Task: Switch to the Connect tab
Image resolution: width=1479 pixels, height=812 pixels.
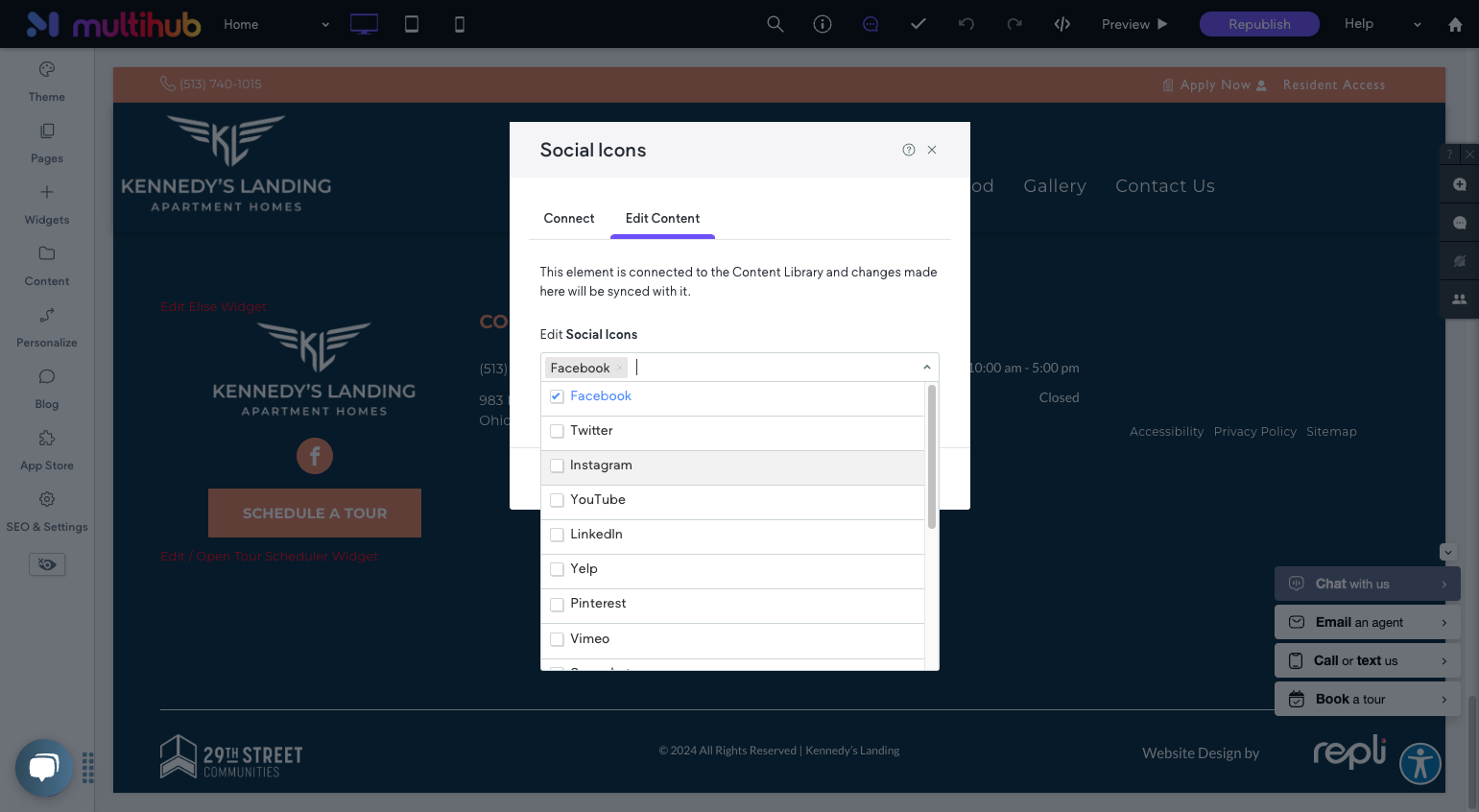Action: click(569, 219)
